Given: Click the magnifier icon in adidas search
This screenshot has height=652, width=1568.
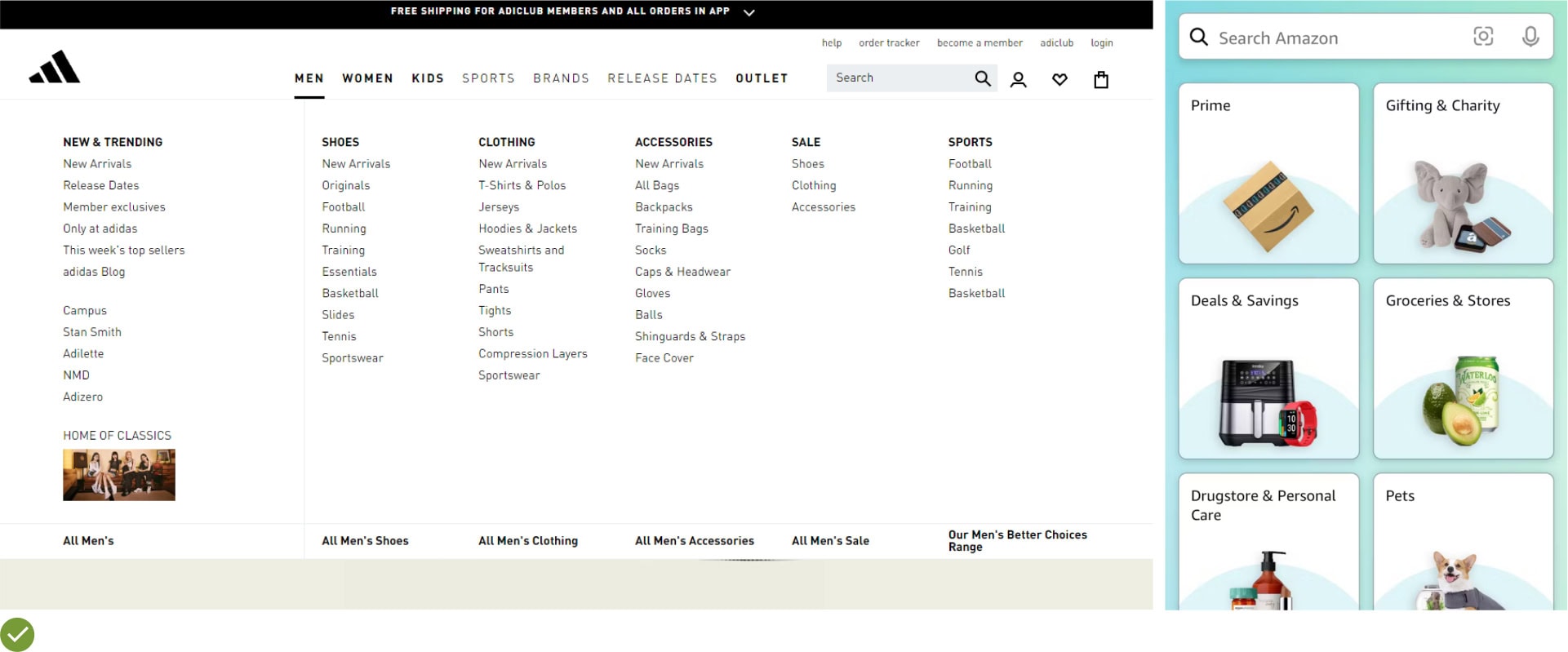Looking at the screenshot, I should [x=982, y=78].
